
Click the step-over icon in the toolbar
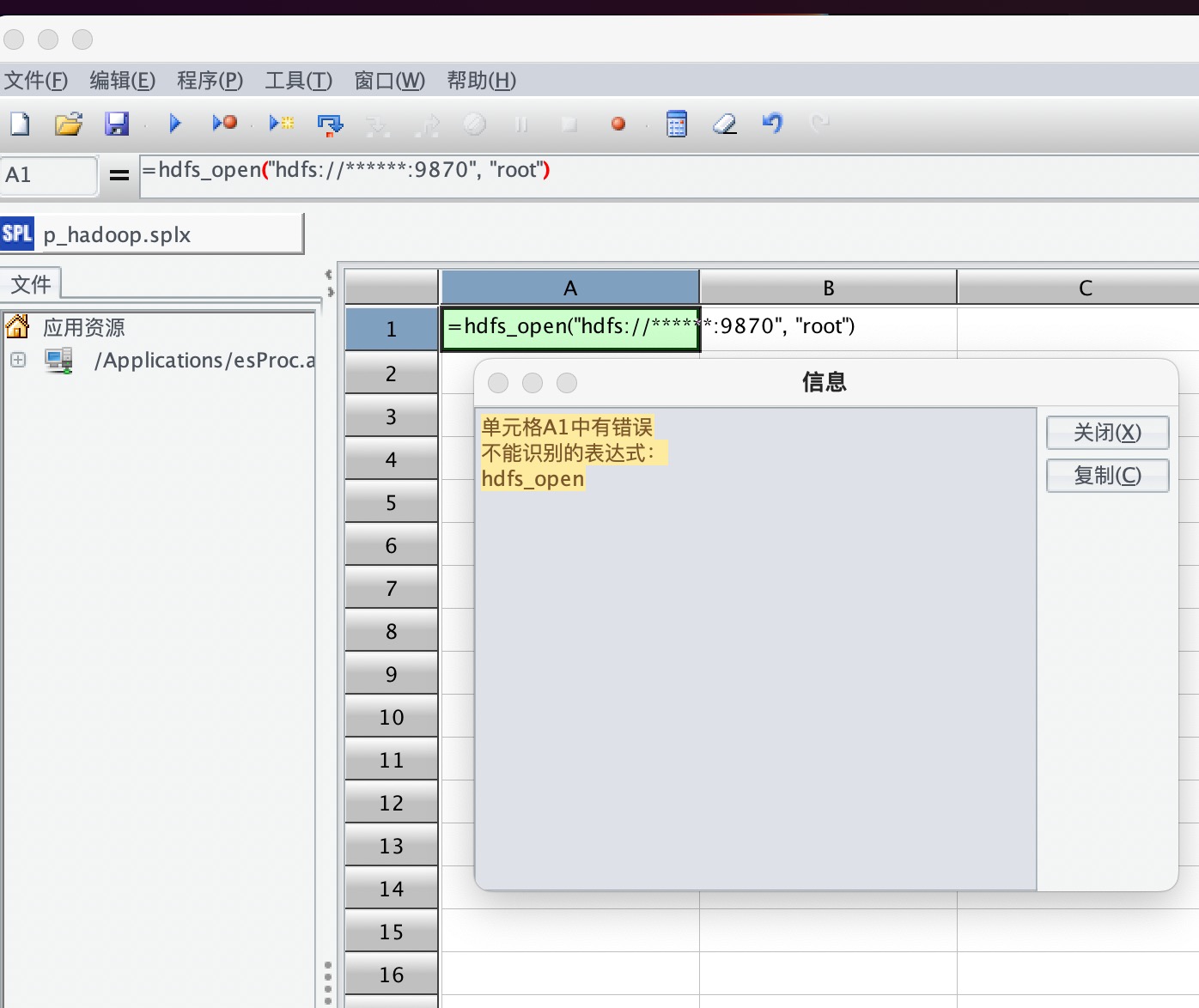click(330, 125)
